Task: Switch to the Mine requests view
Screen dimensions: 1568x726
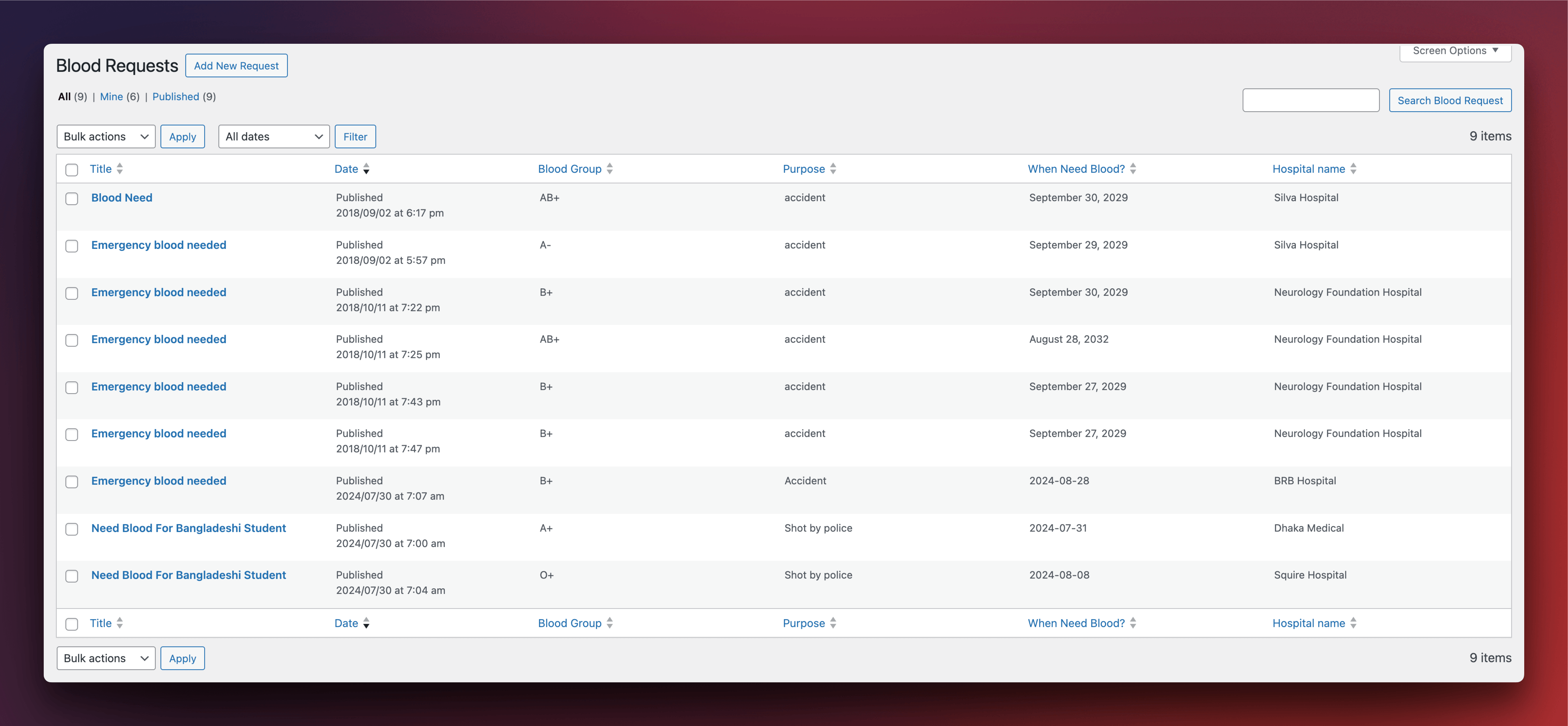Action: 111,97
